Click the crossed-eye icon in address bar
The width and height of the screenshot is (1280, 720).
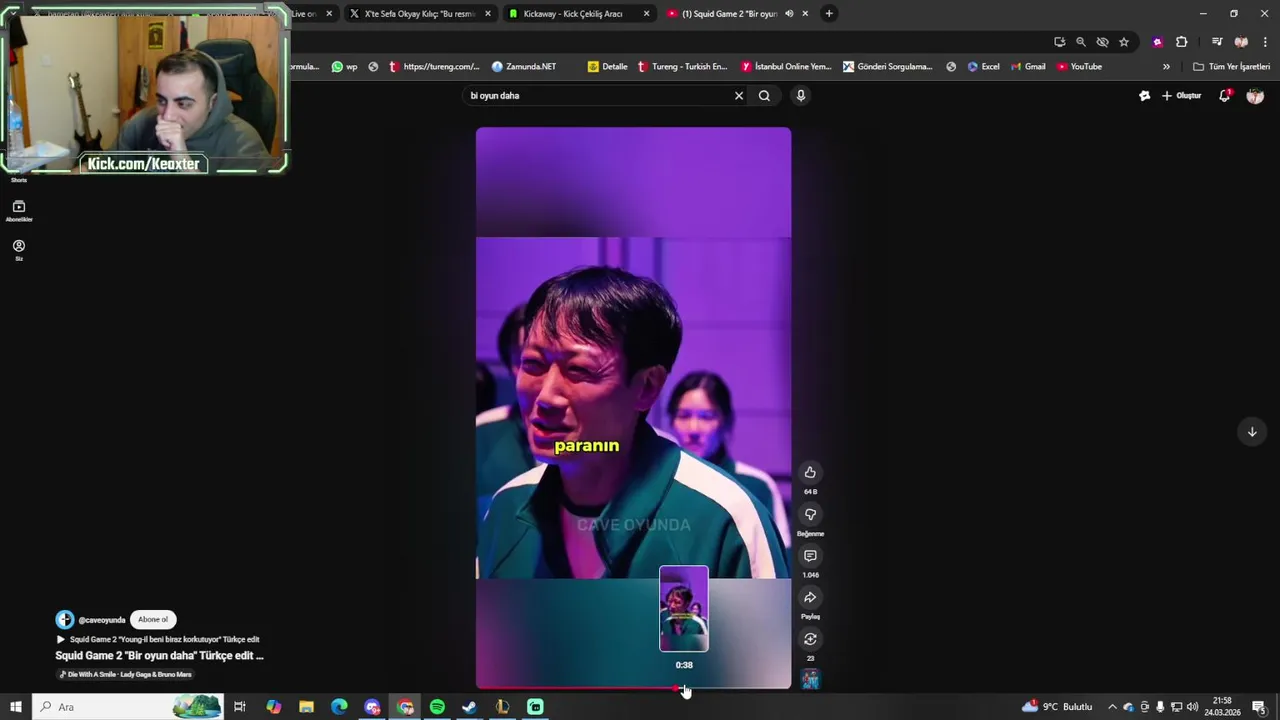tap(1102, 42)
